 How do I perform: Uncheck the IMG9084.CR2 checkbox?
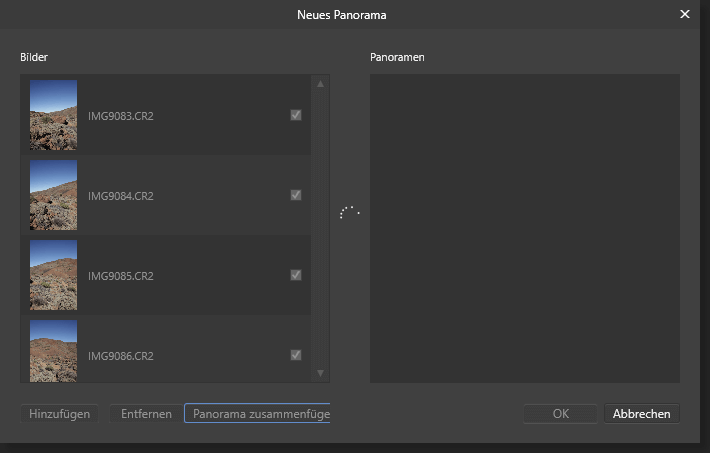click(x=296, y=195)
